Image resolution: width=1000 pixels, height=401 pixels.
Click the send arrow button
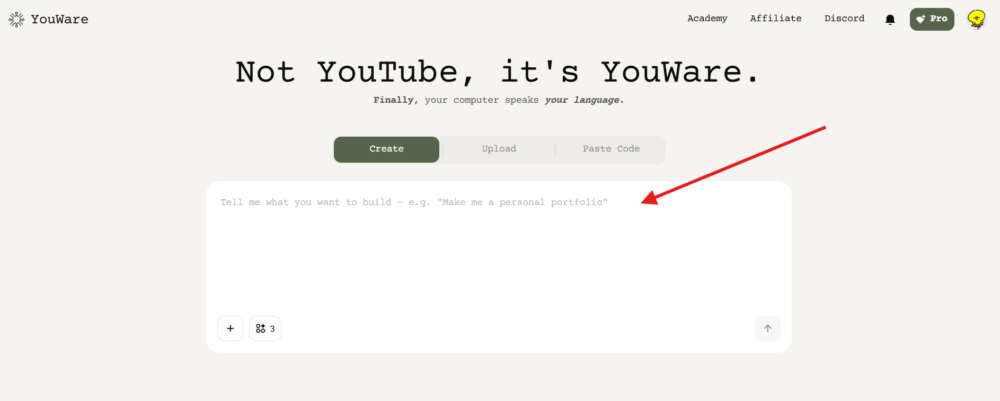pyautogui.click(x=767, y=328)
